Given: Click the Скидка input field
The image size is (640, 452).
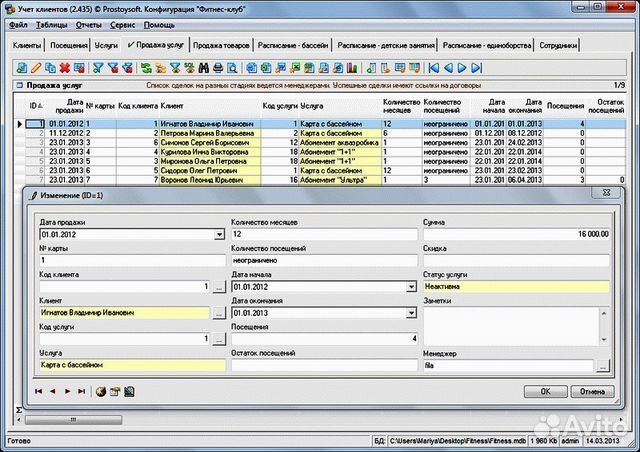Looking at the screenshot, I should click(x=516, y=260).
